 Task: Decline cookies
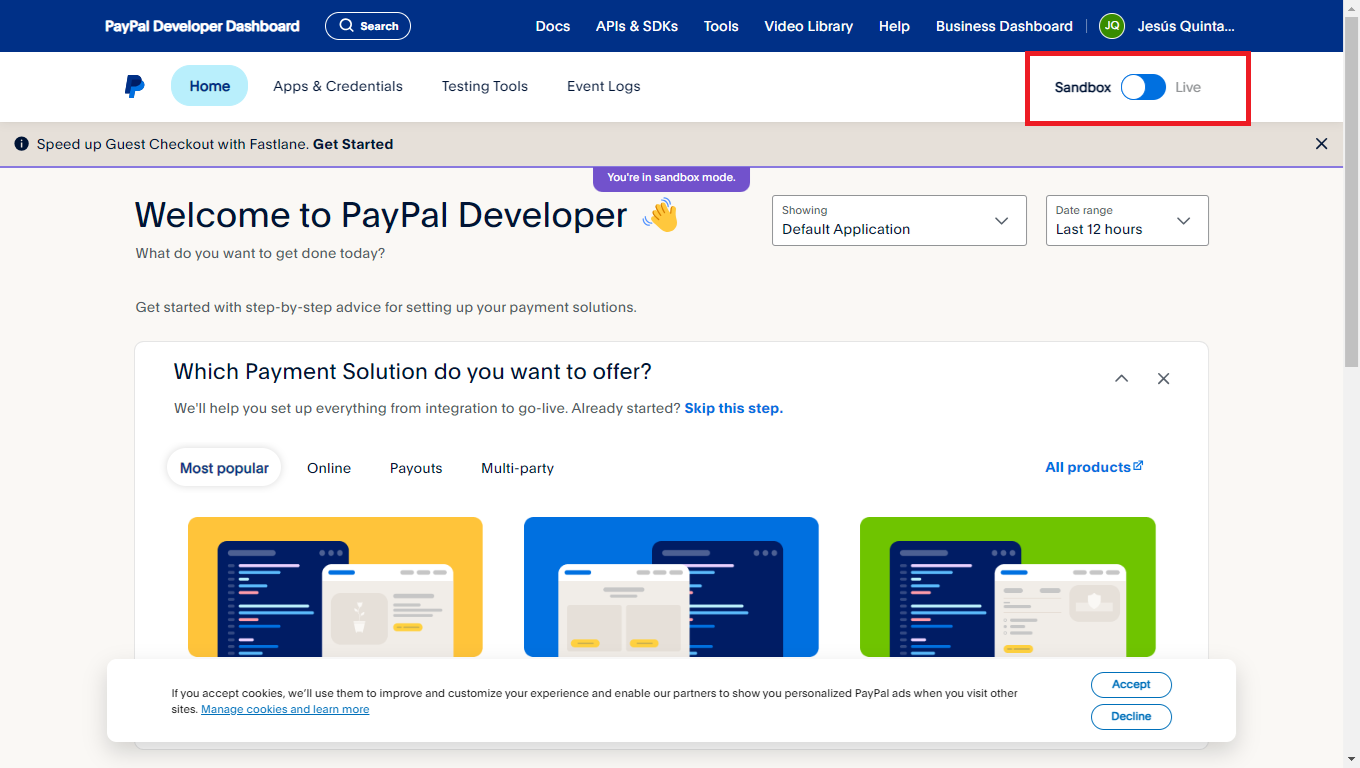(x=1131, y=716)
